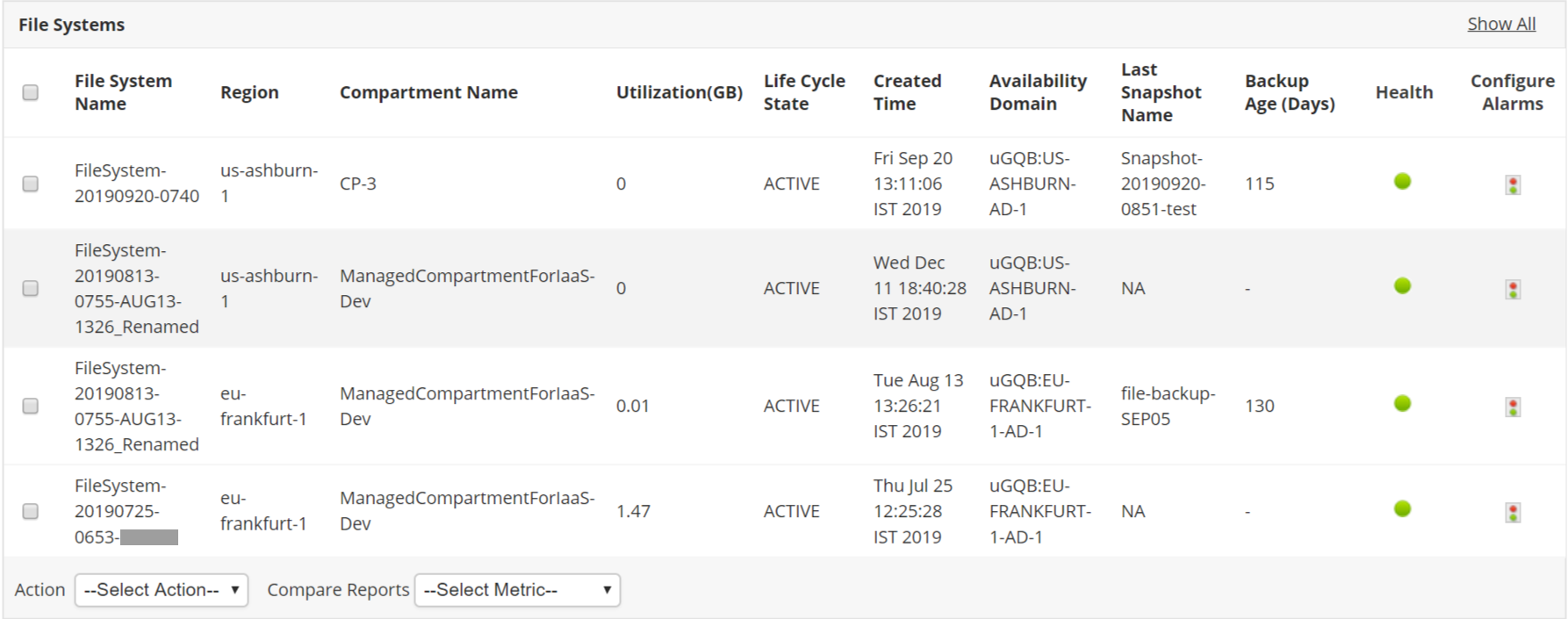Open alarm configuration for the Wed Dec 11 file system
Image resolution: width=1568 pixels, height=619 pixels.
(x=1512, y=289)
